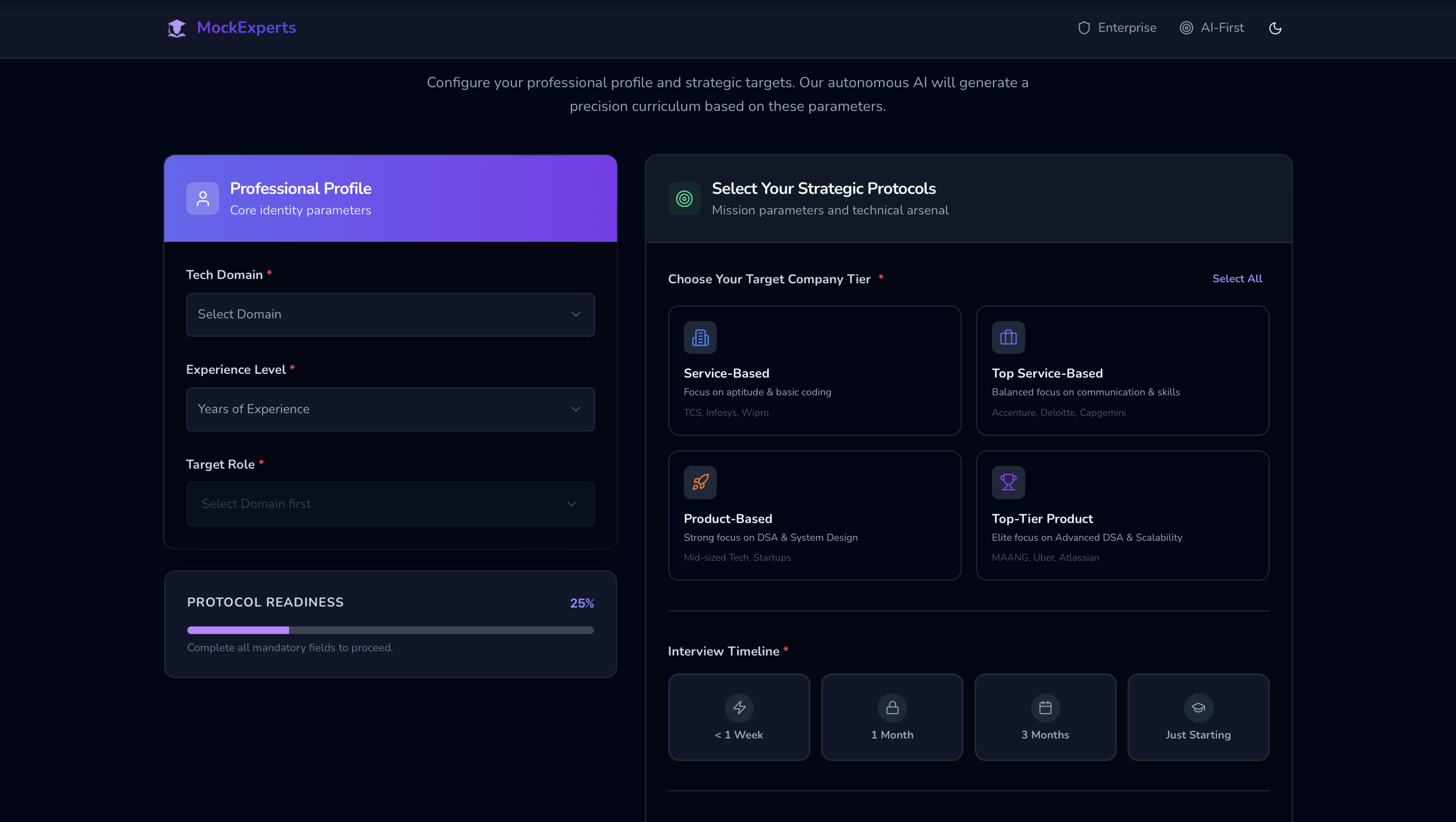Select the 1 Month timeline card

tap(891, 717)
